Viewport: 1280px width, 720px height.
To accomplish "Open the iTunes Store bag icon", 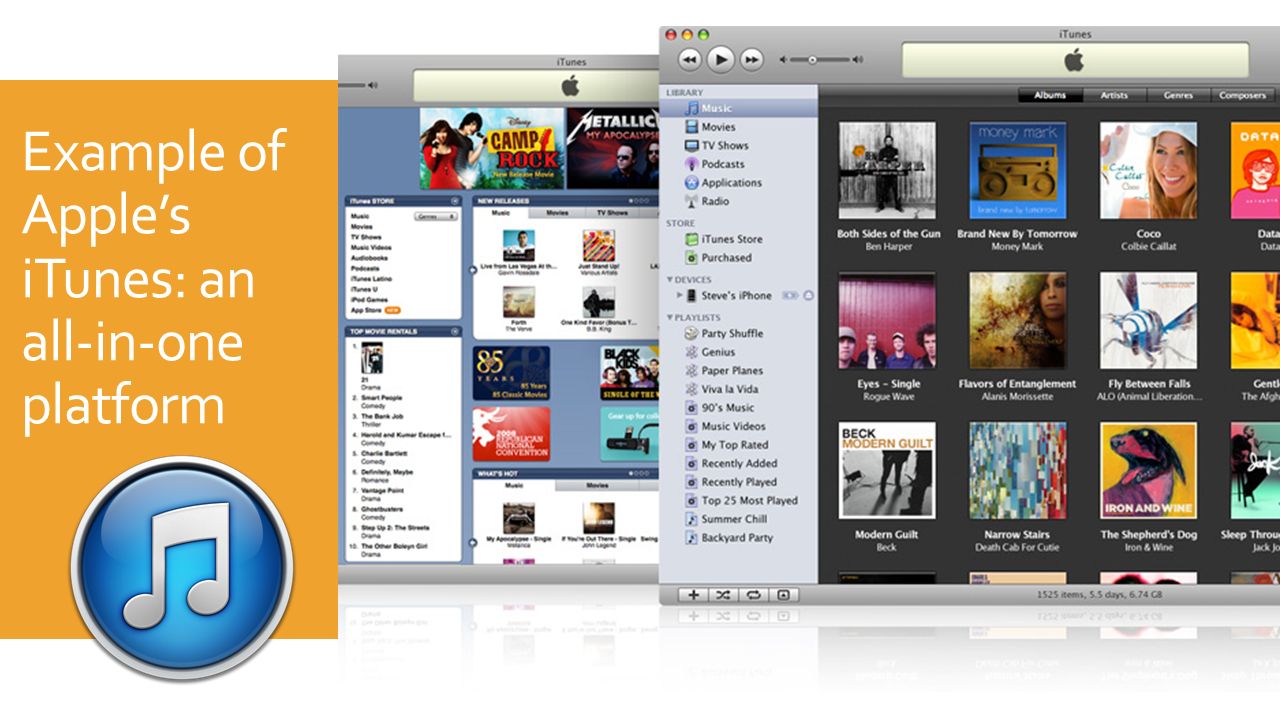I will (692, 239).
